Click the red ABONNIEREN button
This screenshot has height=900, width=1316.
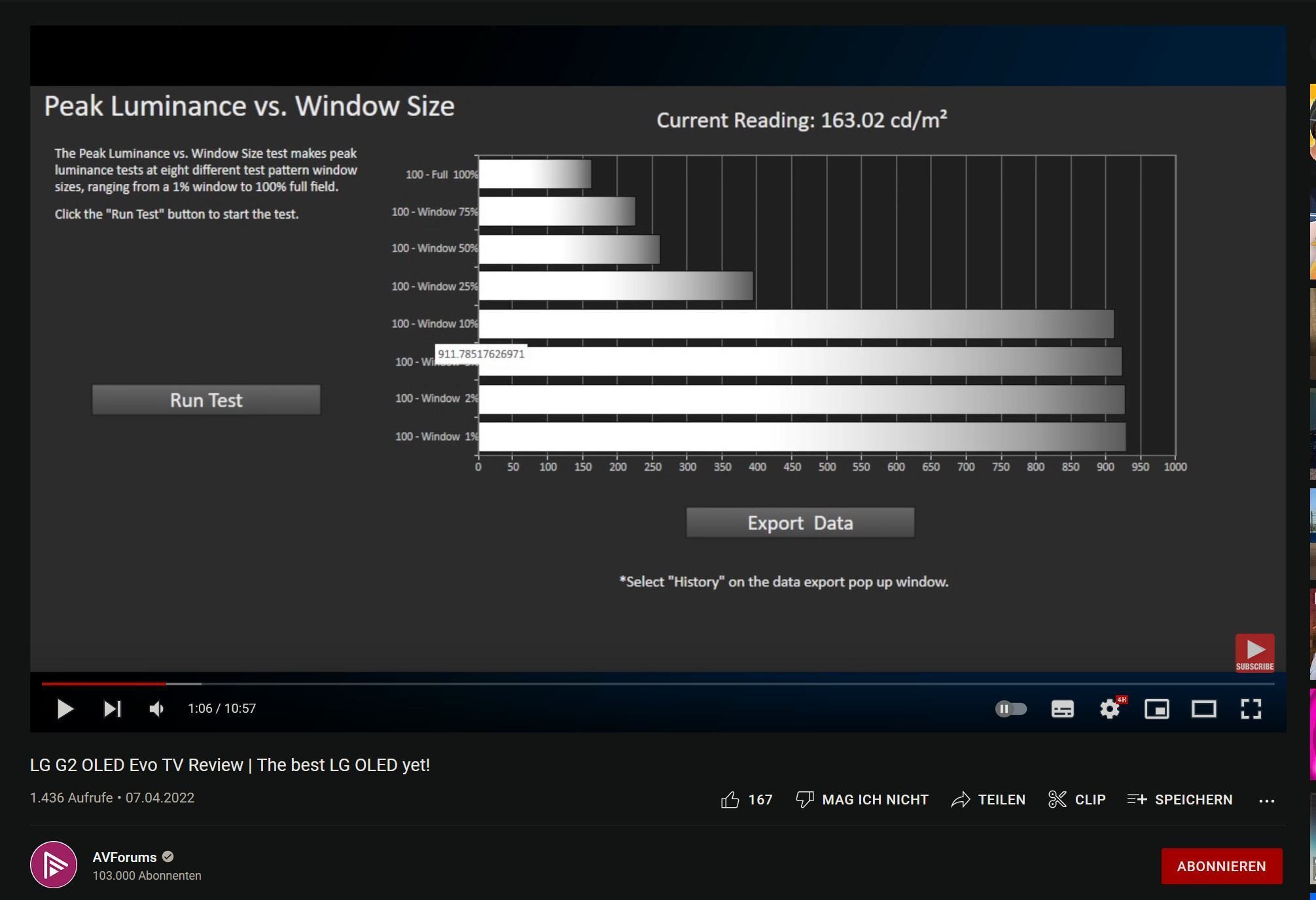[x=1221, y=866]
